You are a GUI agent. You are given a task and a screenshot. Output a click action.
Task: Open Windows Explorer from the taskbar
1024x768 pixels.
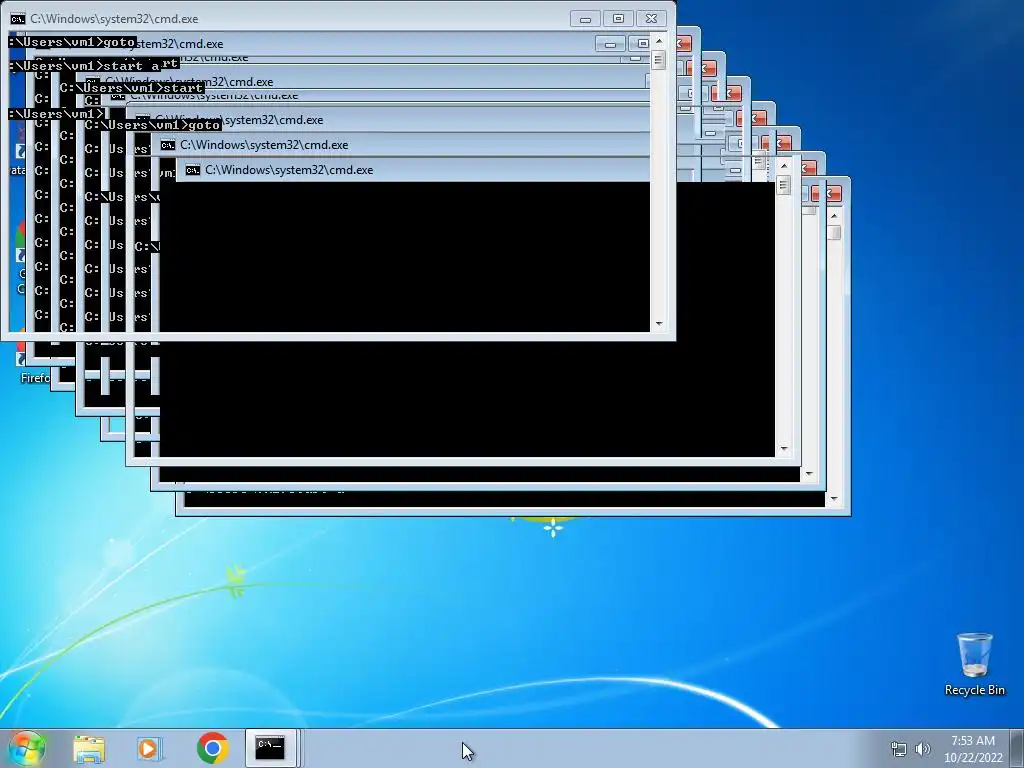click(89, 748)
